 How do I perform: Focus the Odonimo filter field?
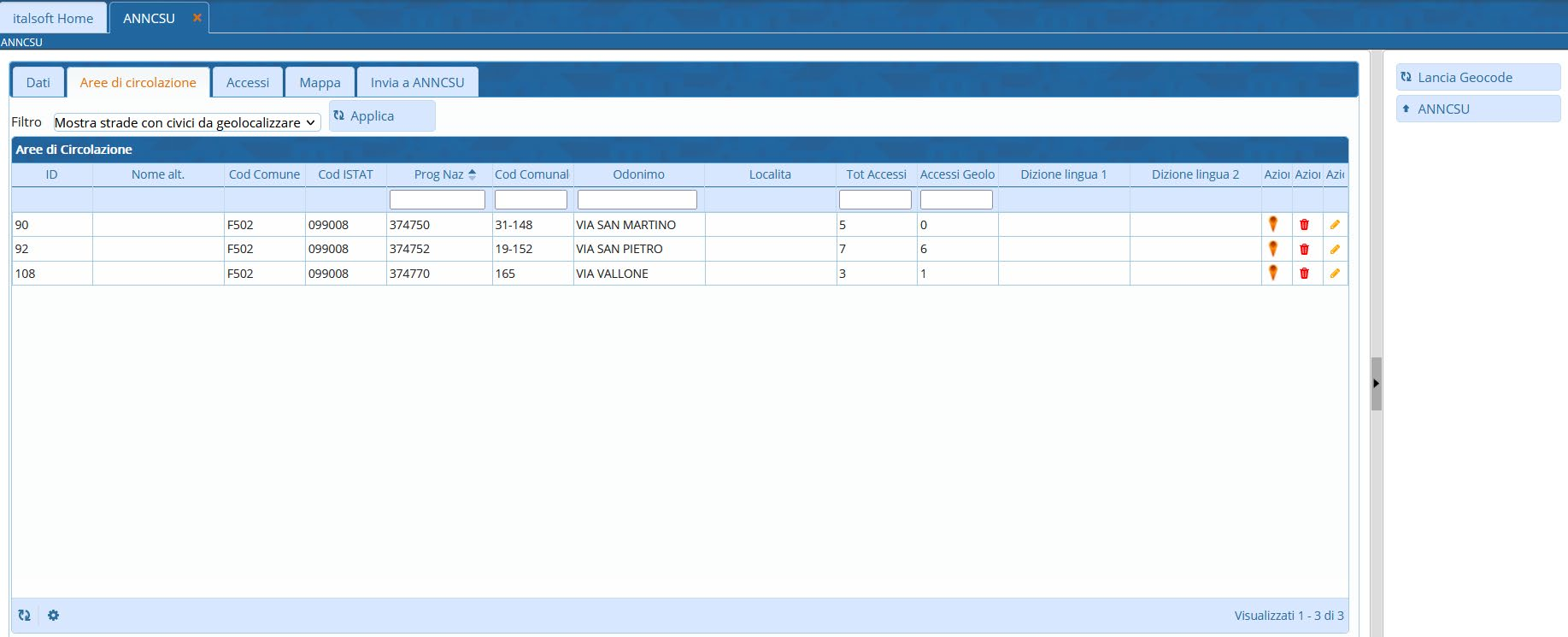(x=637, y=200)
